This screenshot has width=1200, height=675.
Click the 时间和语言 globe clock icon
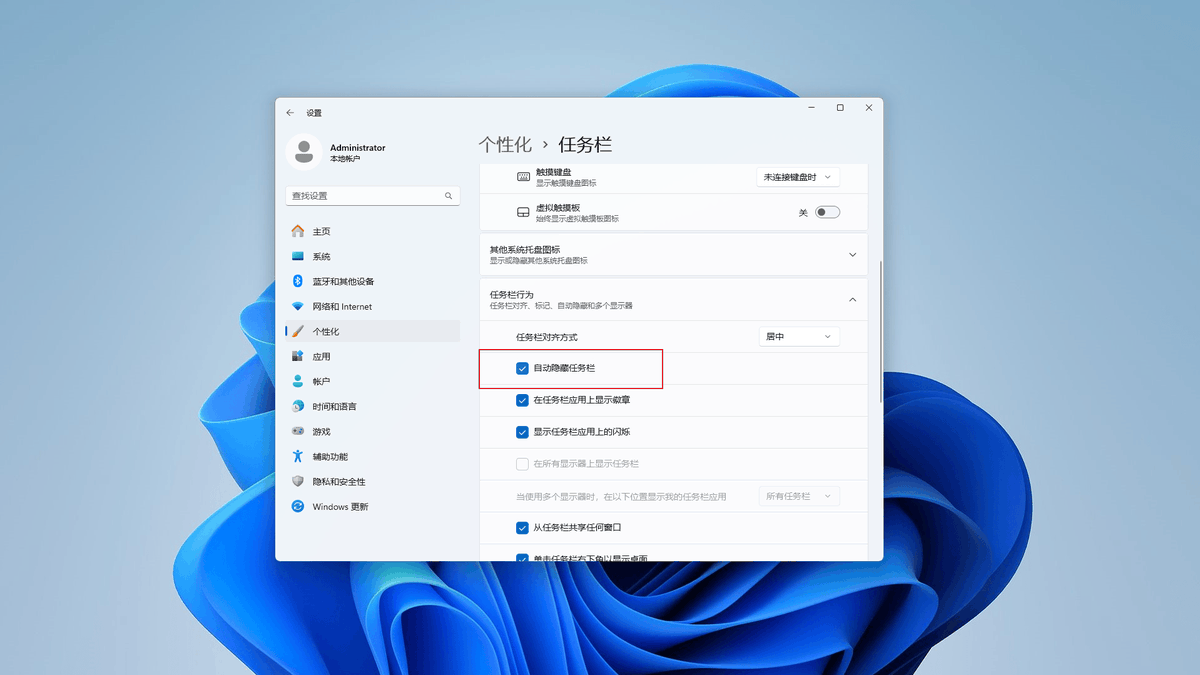(298, 406)
